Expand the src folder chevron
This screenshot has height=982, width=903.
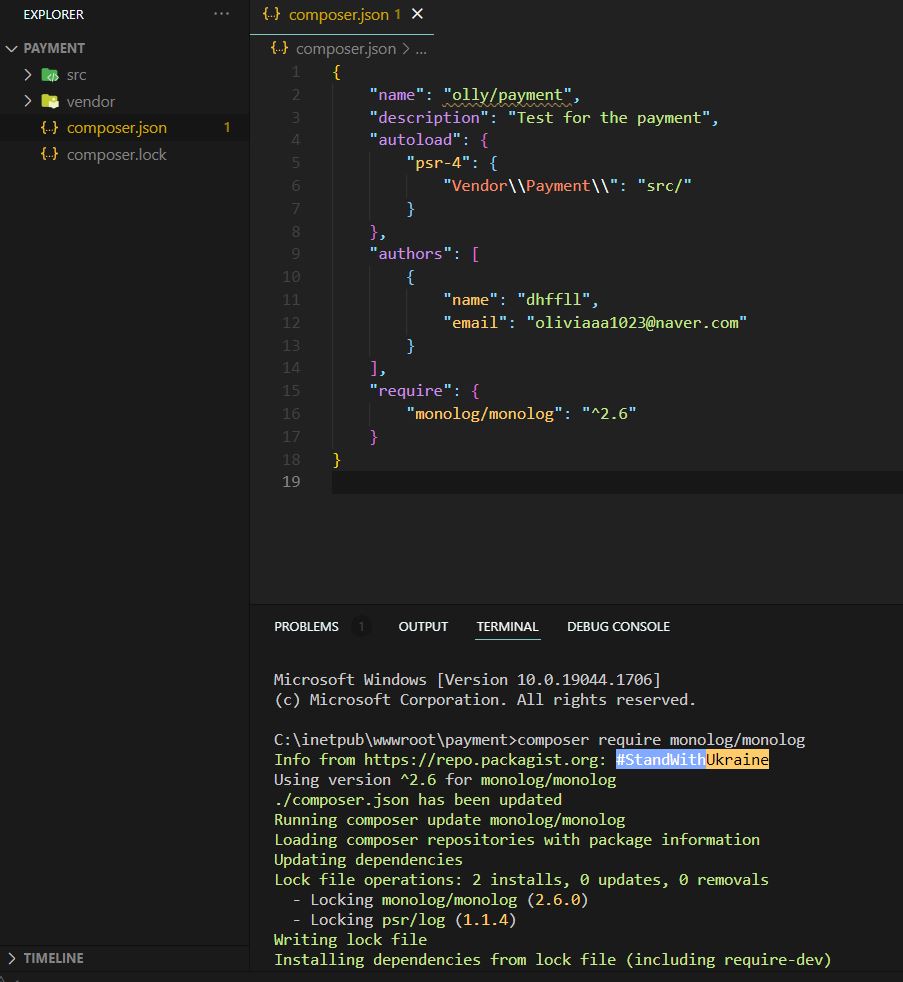pos(28,75)
